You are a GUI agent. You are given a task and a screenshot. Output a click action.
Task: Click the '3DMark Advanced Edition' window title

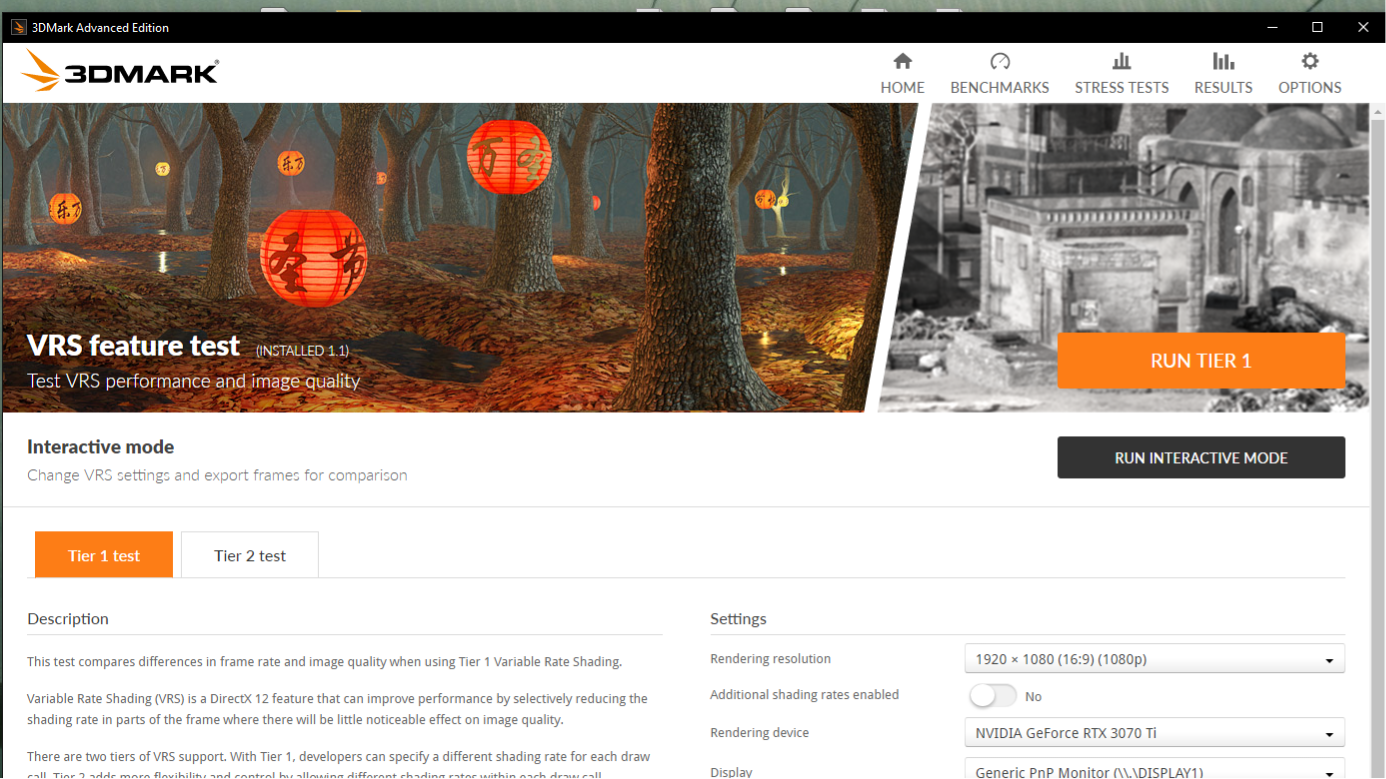(x=100, y=27)
